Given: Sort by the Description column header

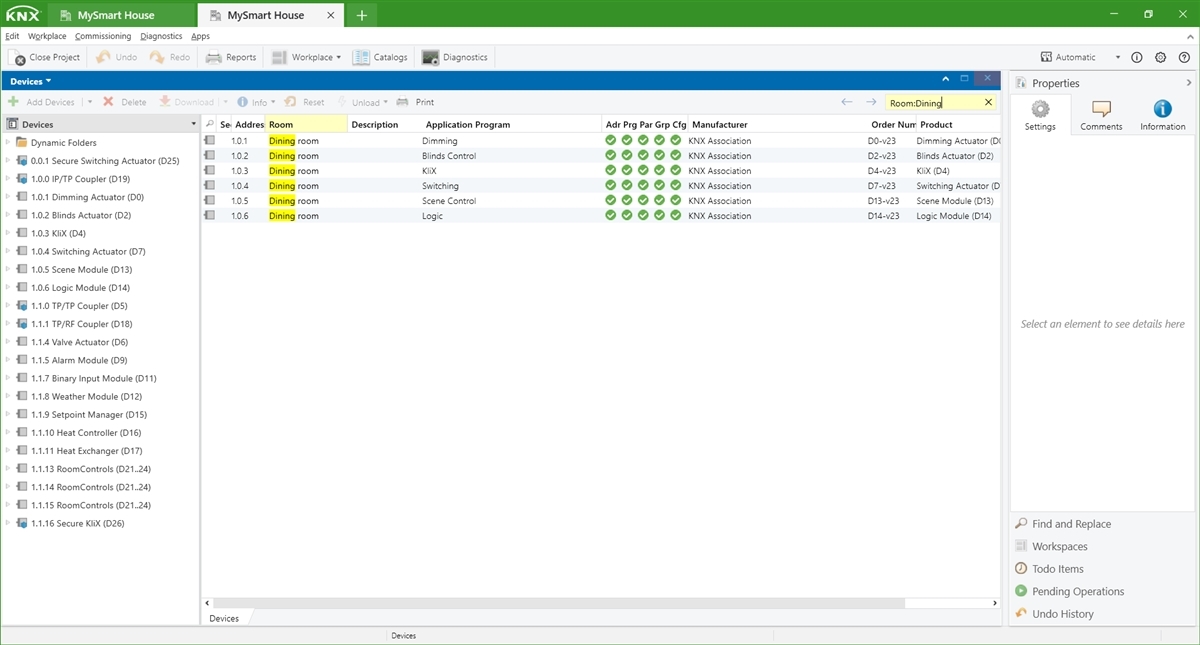Looking at the screenshot, I should point(384,124).
